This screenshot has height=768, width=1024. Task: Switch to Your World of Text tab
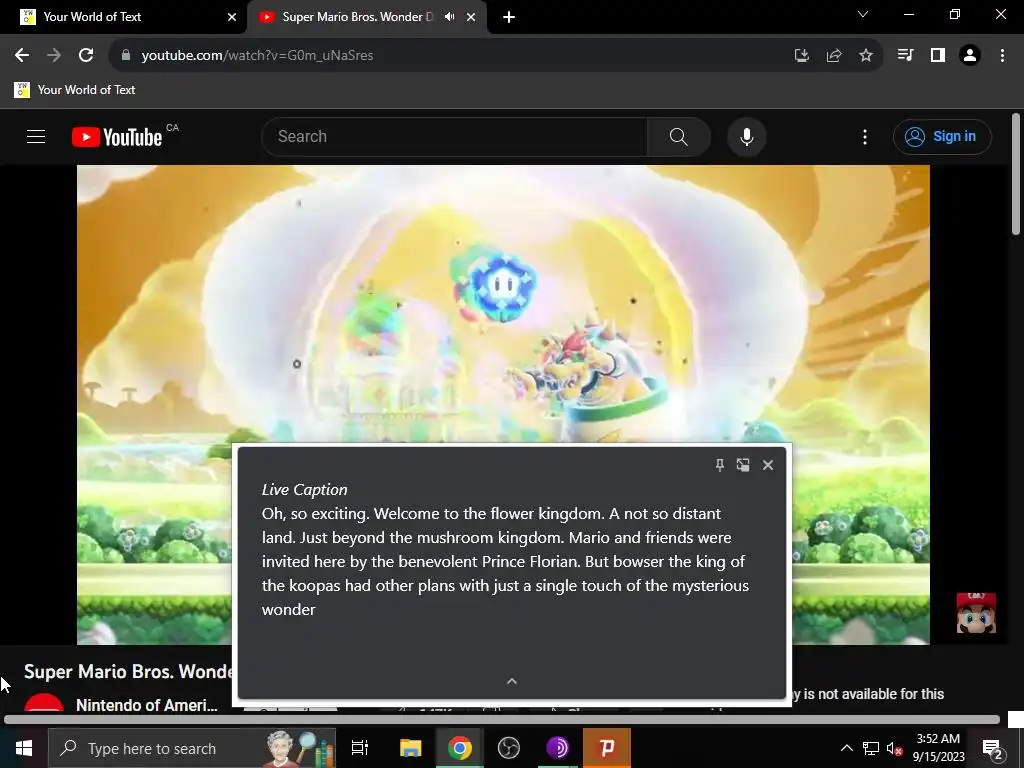coord(124,17)
